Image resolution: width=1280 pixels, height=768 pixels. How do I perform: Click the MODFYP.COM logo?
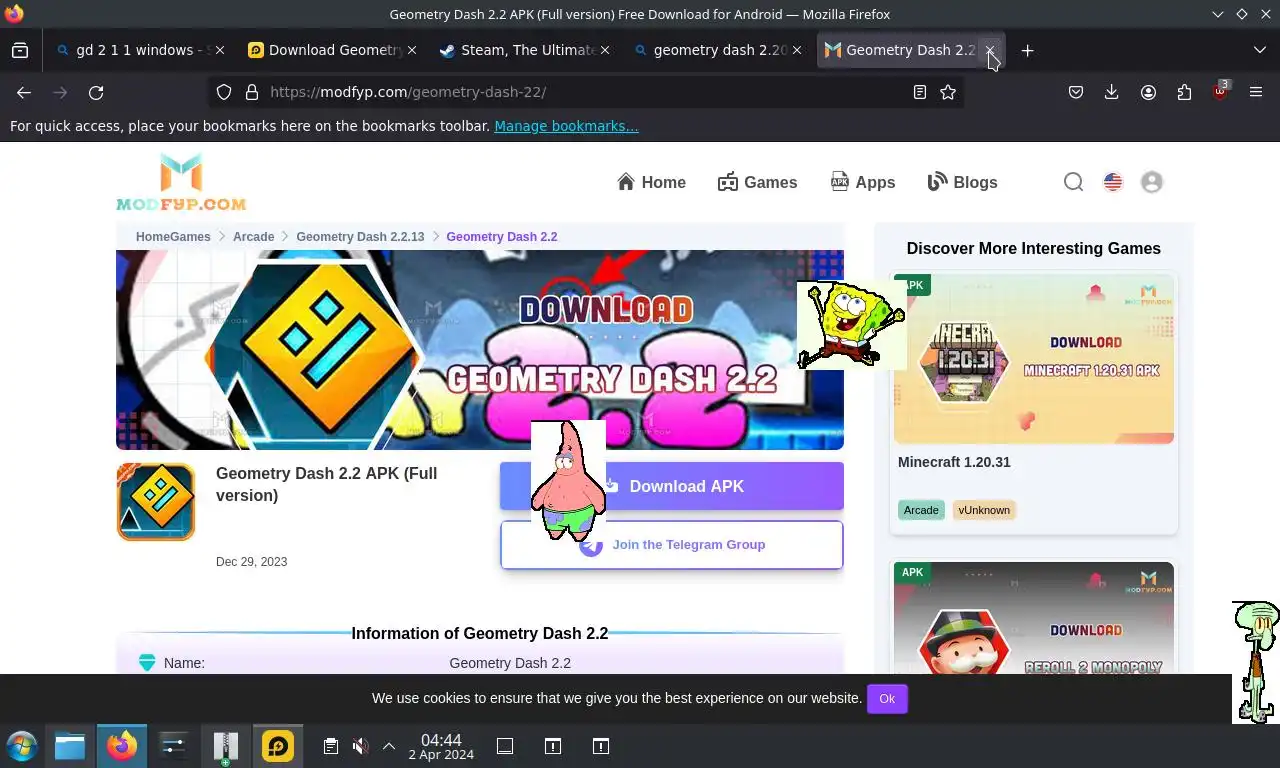[181, 182]
